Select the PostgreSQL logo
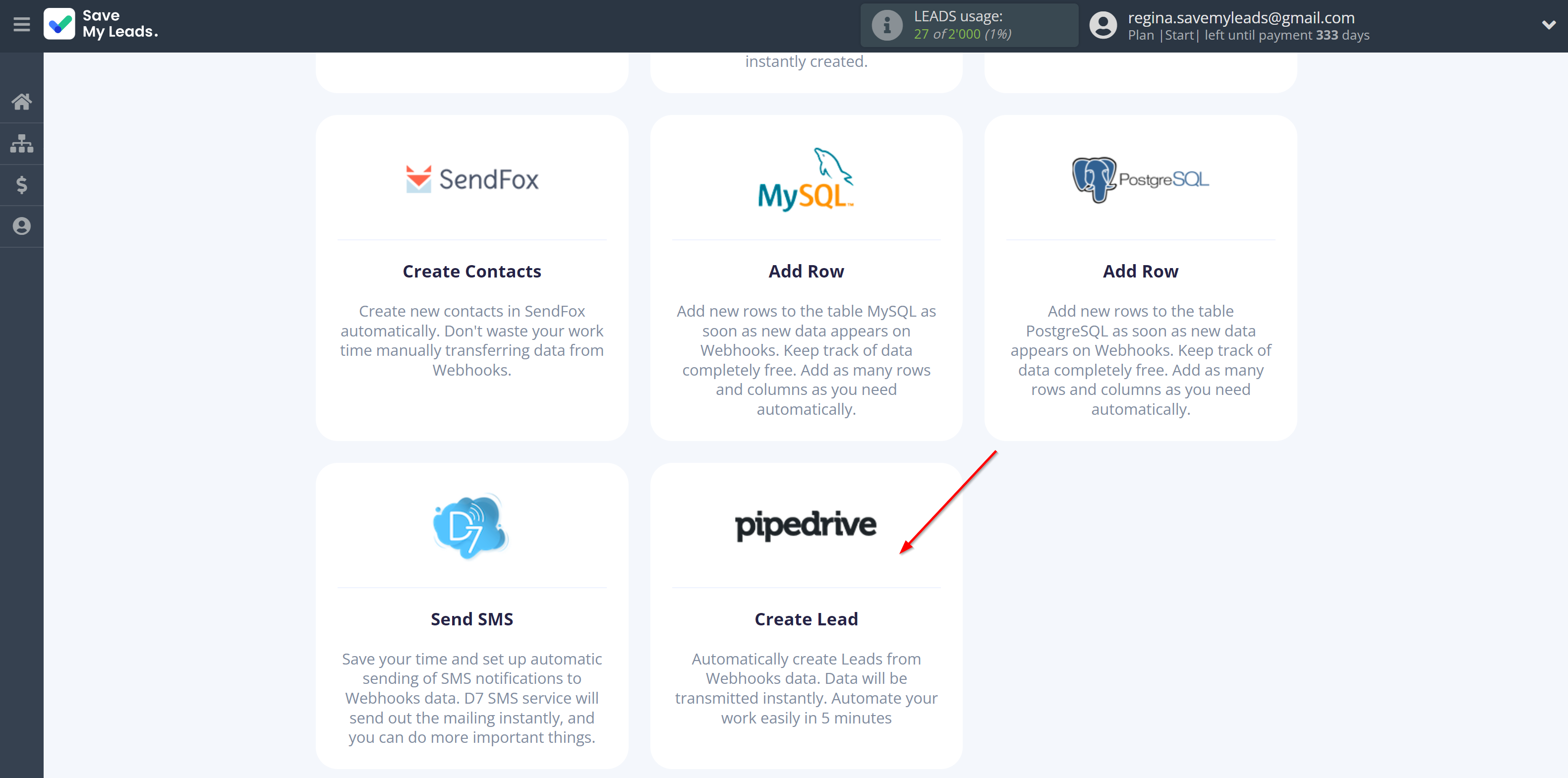1568x778 pixels. tap(1140, 179)
